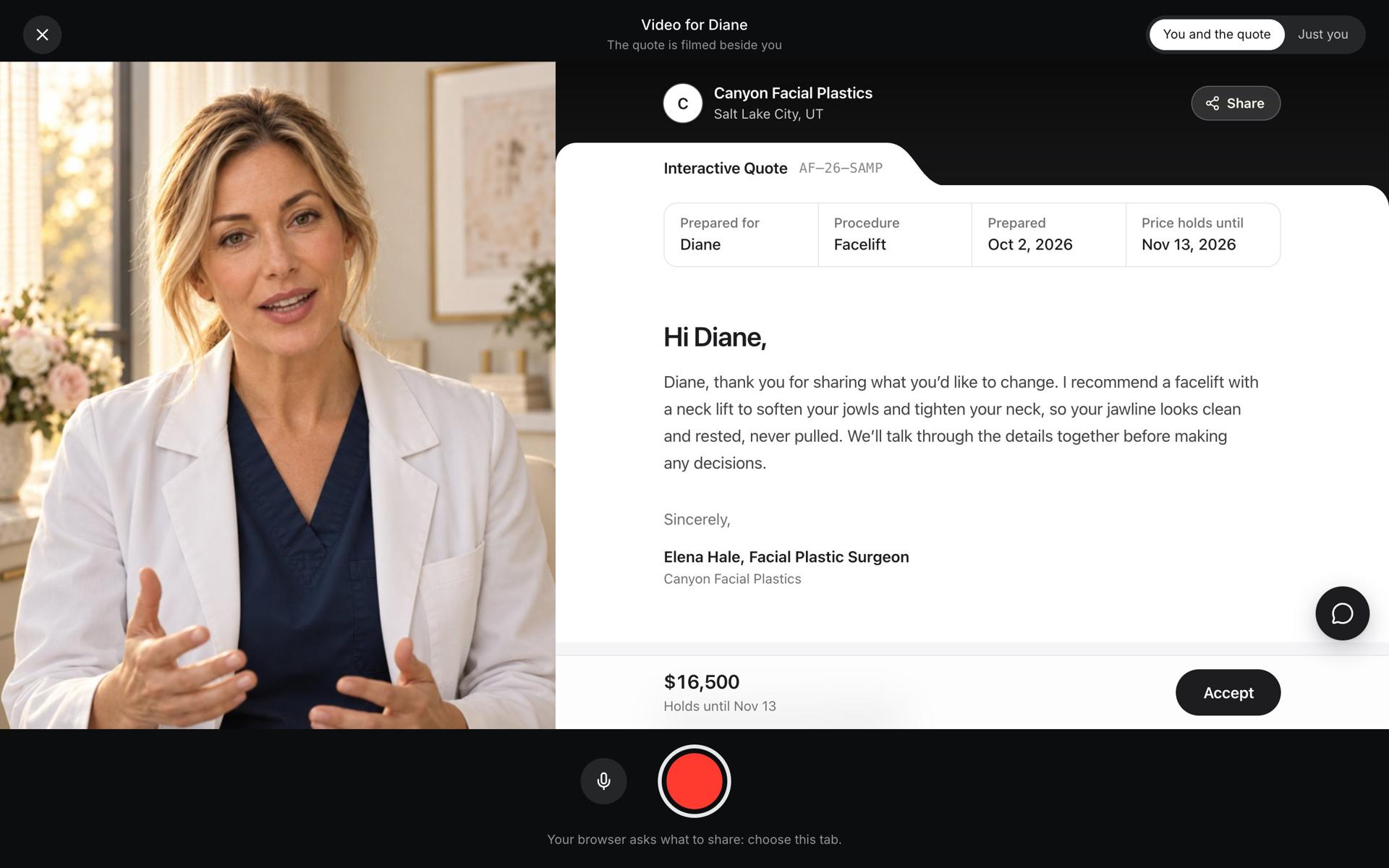The image size is (1389, 868).
Task: Click the 'Video for Diane' title
Action: [x=694, y=25]
